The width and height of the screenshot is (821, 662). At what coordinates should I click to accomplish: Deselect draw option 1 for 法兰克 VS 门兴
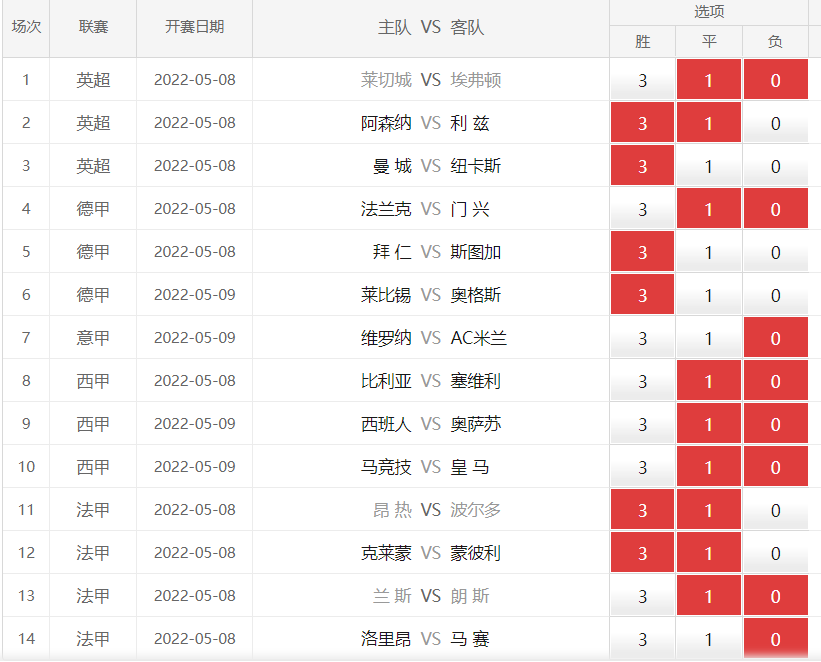coord(709,208)
